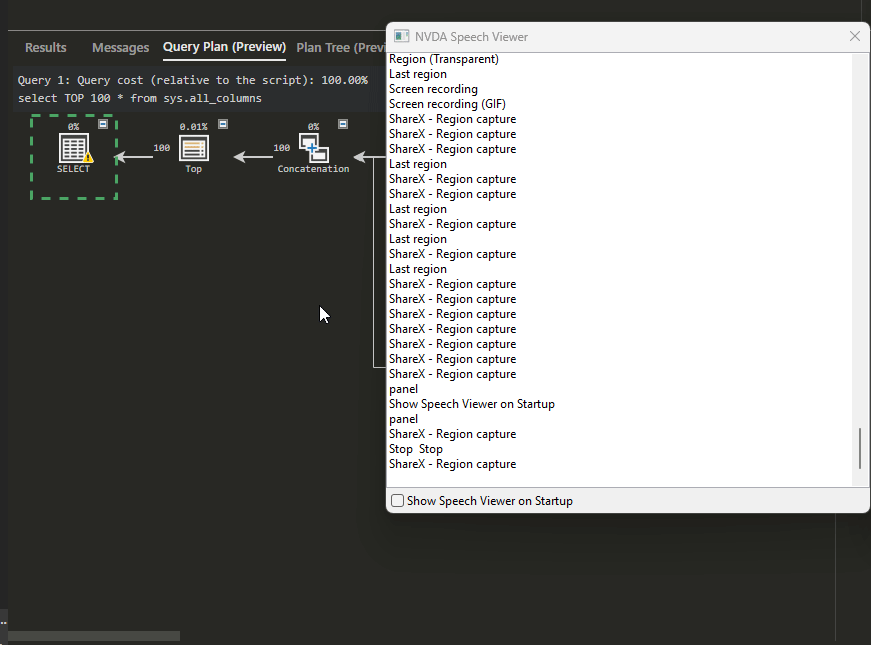This screenshot has width=871, height=645.
Task: Switch to the Results tab
Action: pyautogui.click(x=46, y=47)
